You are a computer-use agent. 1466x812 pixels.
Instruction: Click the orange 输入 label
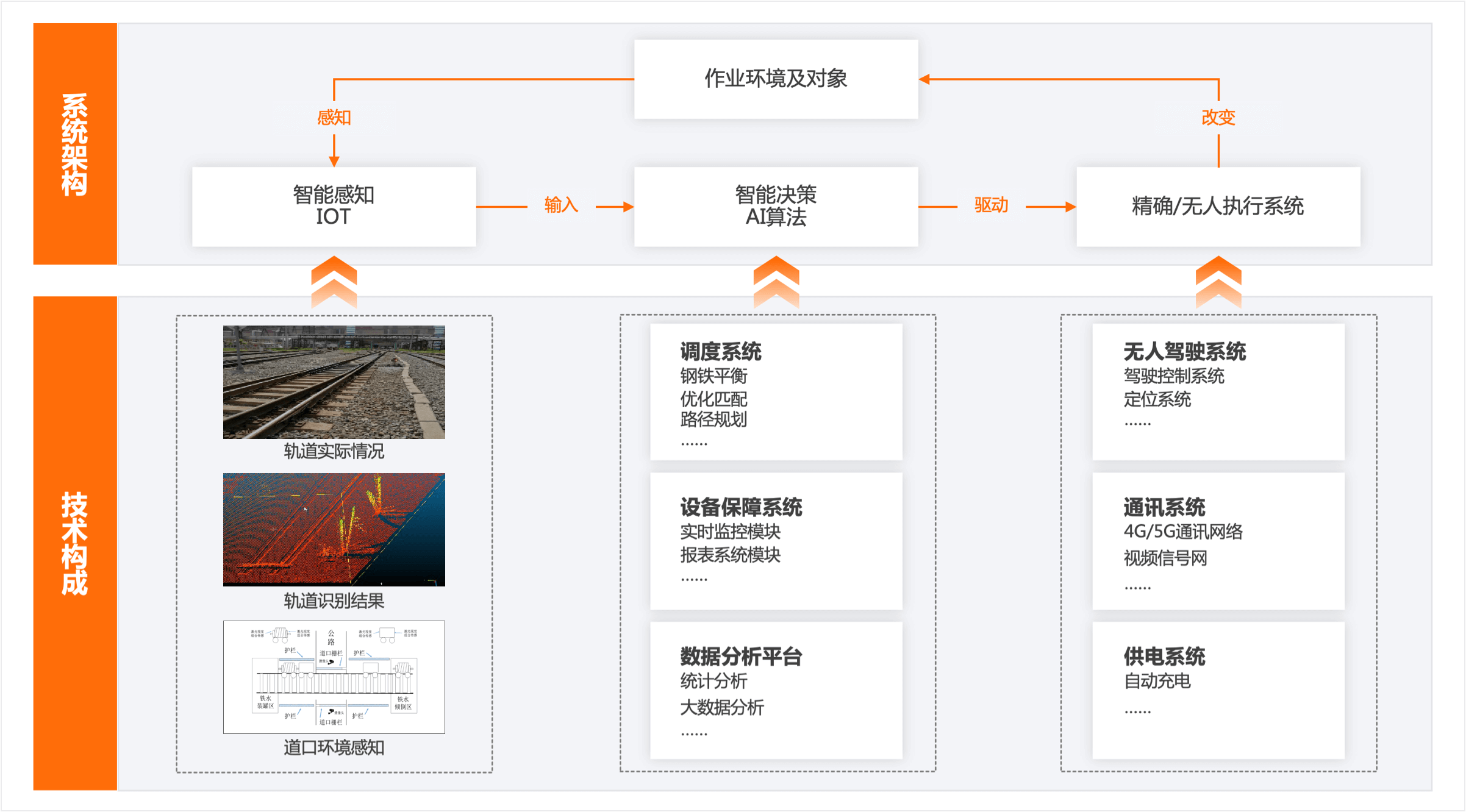tap(561, 205)
